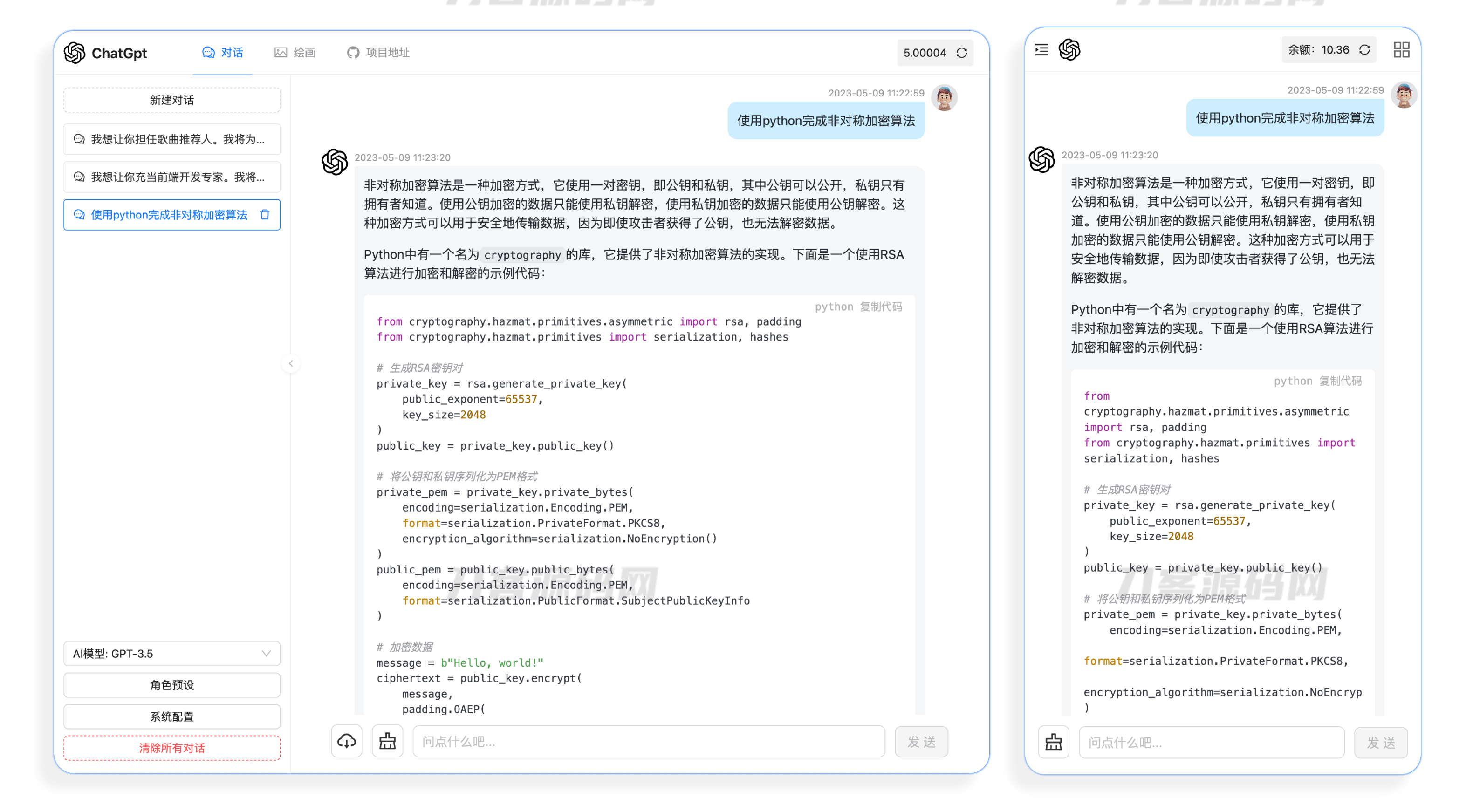Open the grid layout icon in mobile view
Viewport: 1473px width, 812px height.
1401,50
